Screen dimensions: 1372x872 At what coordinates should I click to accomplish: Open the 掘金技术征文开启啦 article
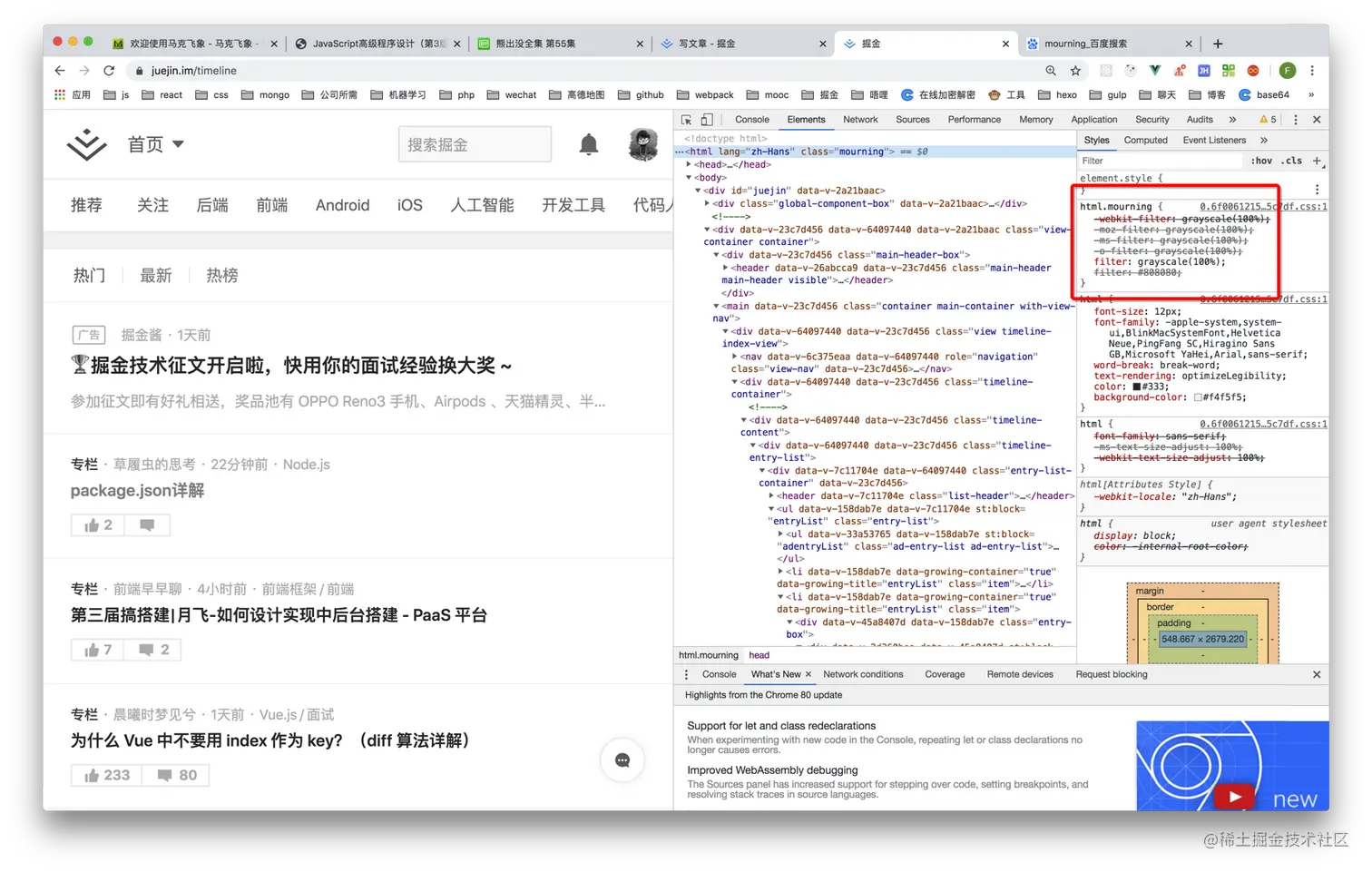tap(292, 366)
